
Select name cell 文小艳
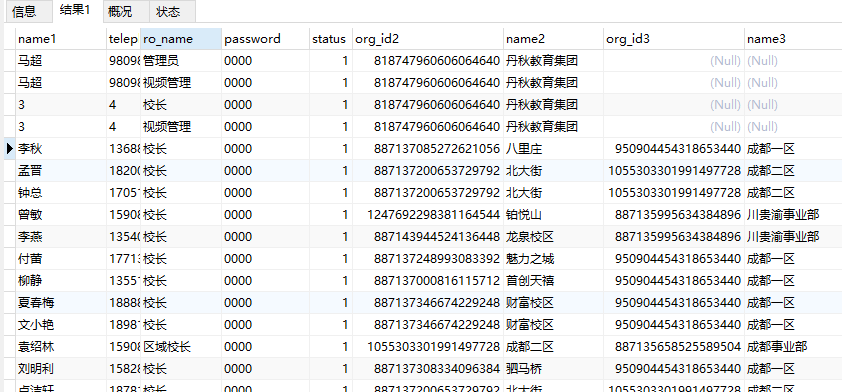tap(61, 325)
